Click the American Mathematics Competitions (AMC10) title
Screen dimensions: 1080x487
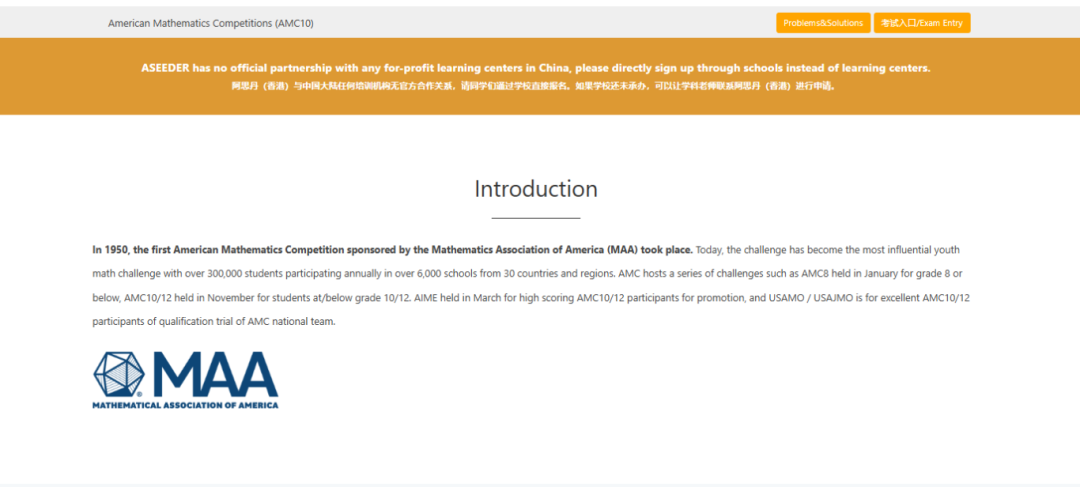pyautogui.click(x=211, y=23)
